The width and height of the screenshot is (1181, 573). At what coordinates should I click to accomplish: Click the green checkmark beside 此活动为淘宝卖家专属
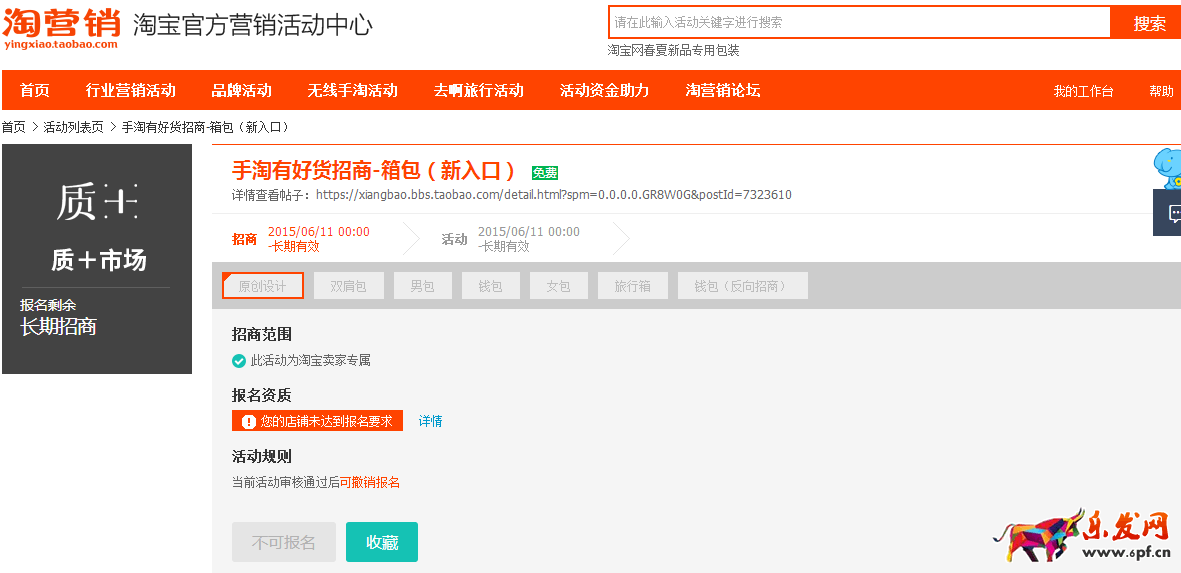pos(239,360)
